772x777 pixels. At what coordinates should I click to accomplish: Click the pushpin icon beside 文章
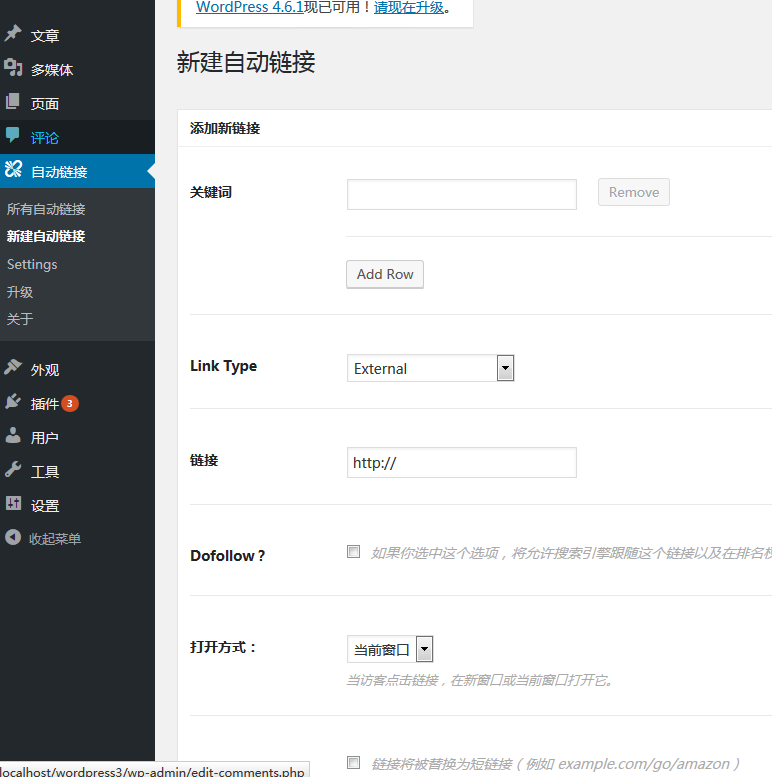[13, 35]
